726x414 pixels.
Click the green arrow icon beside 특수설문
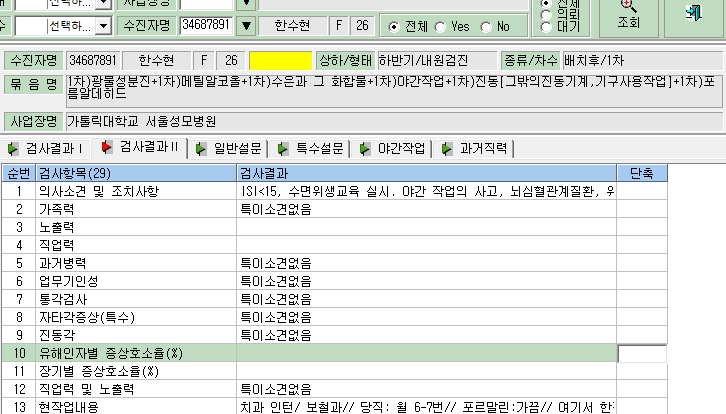tap(283, 149)
